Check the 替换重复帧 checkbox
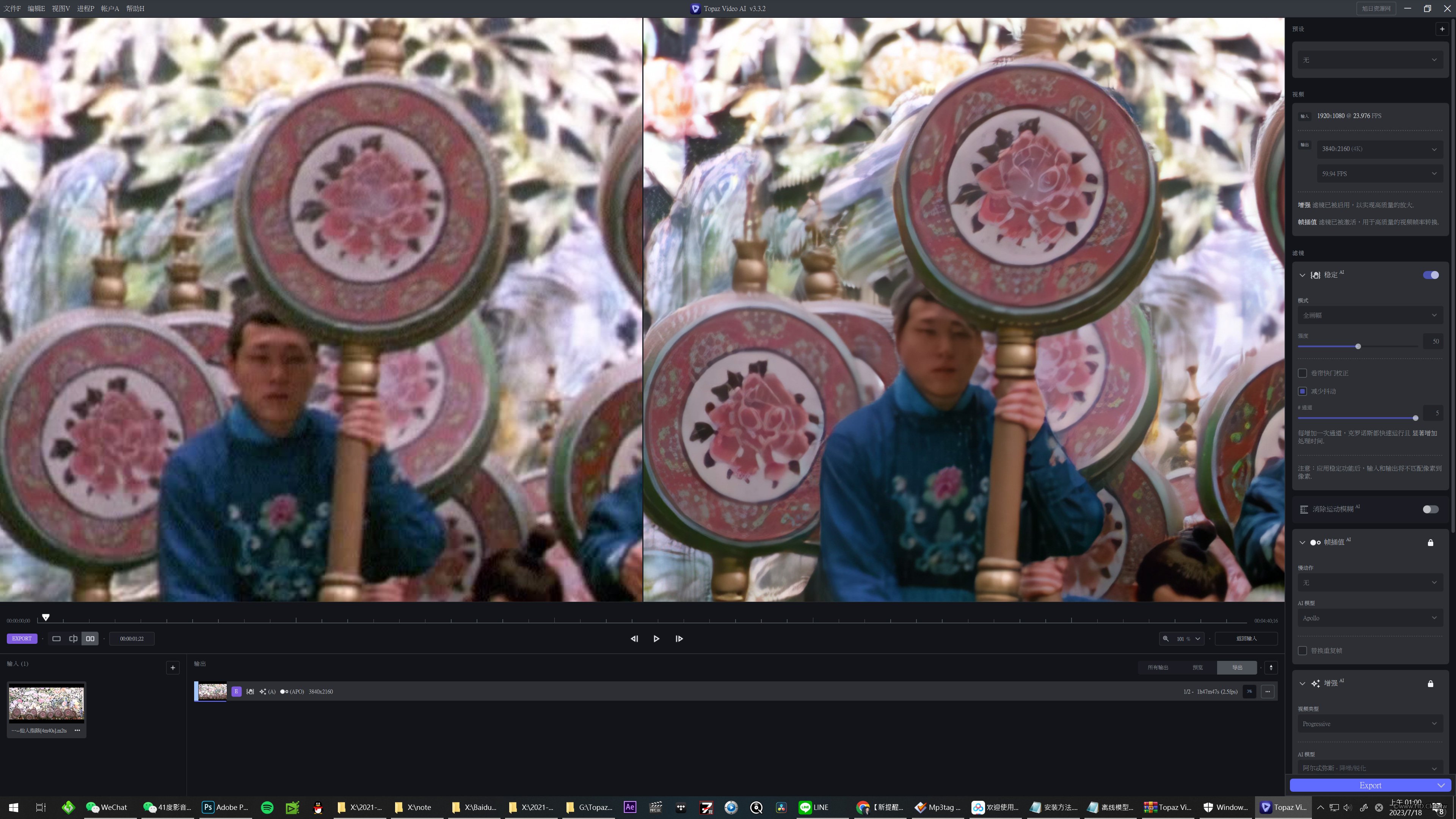 tap(1302, 651)
